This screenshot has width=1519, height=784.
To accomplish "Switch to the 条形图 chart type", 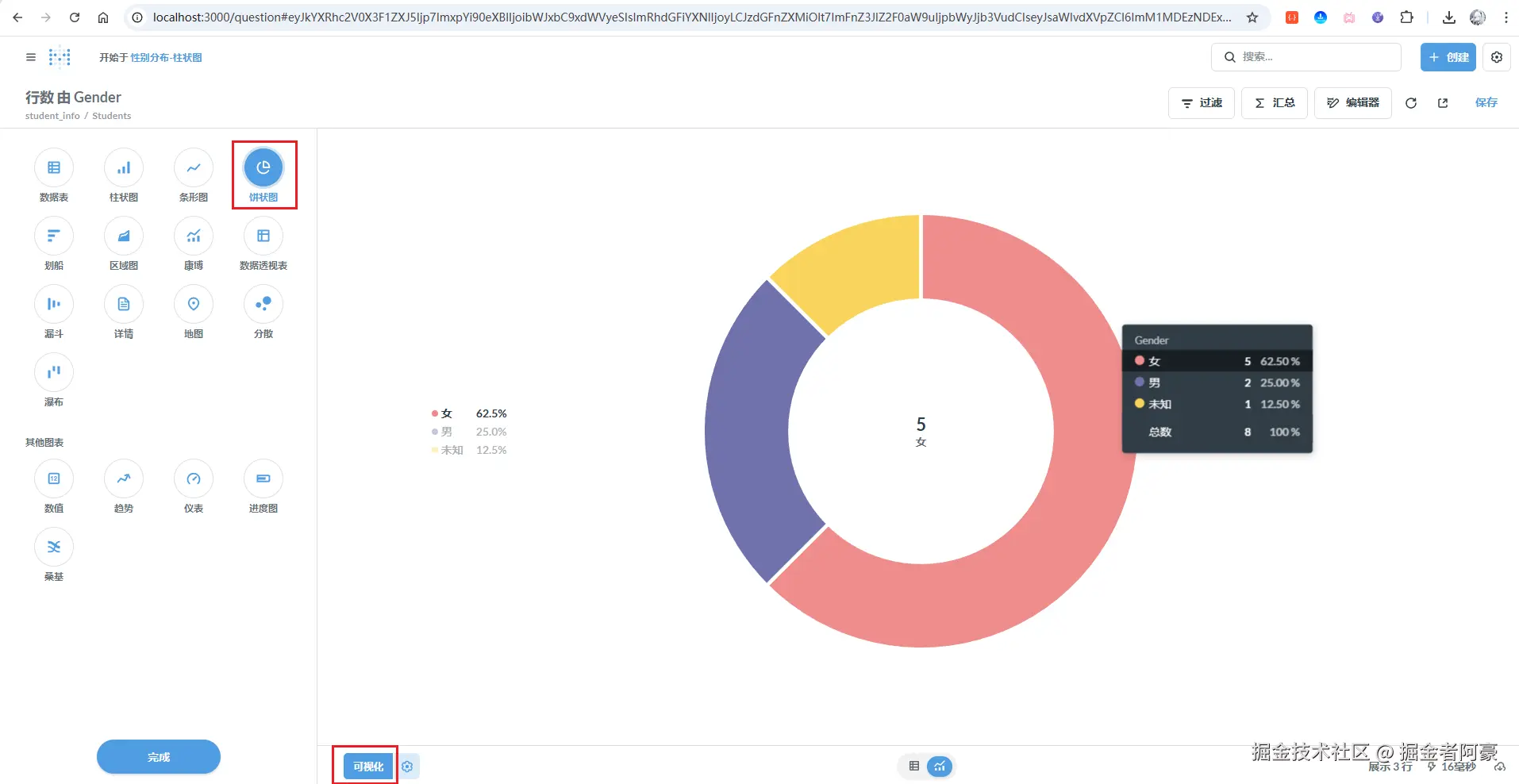I will (x=194, y=168).
